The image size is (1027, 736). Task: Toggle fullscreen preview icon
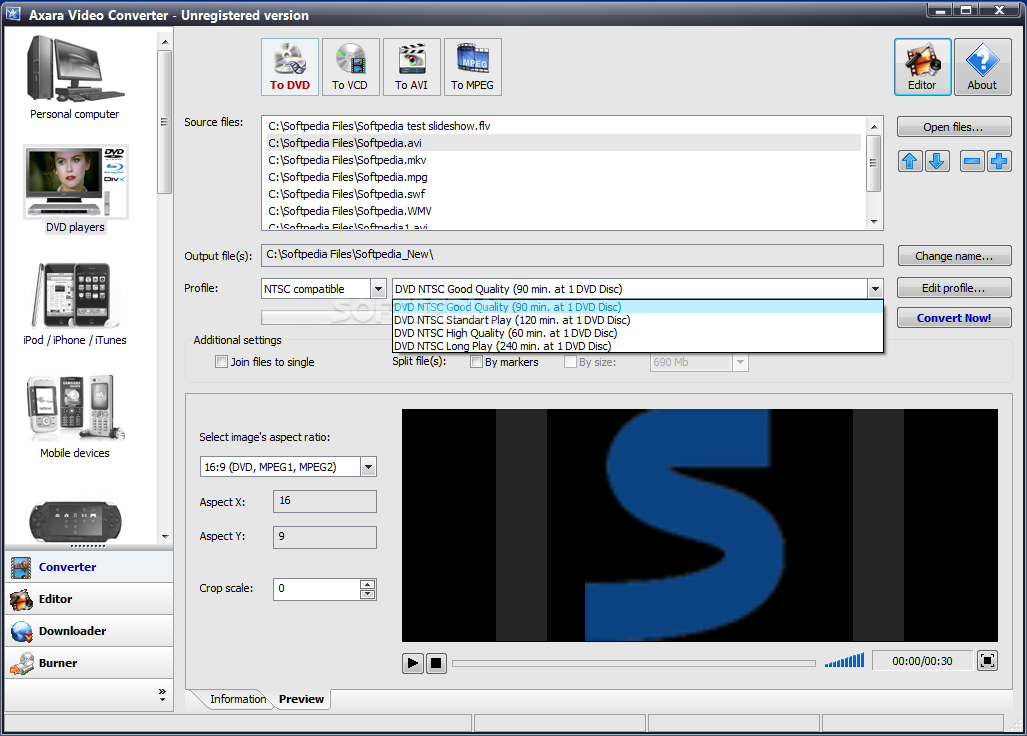coord(987,661)
